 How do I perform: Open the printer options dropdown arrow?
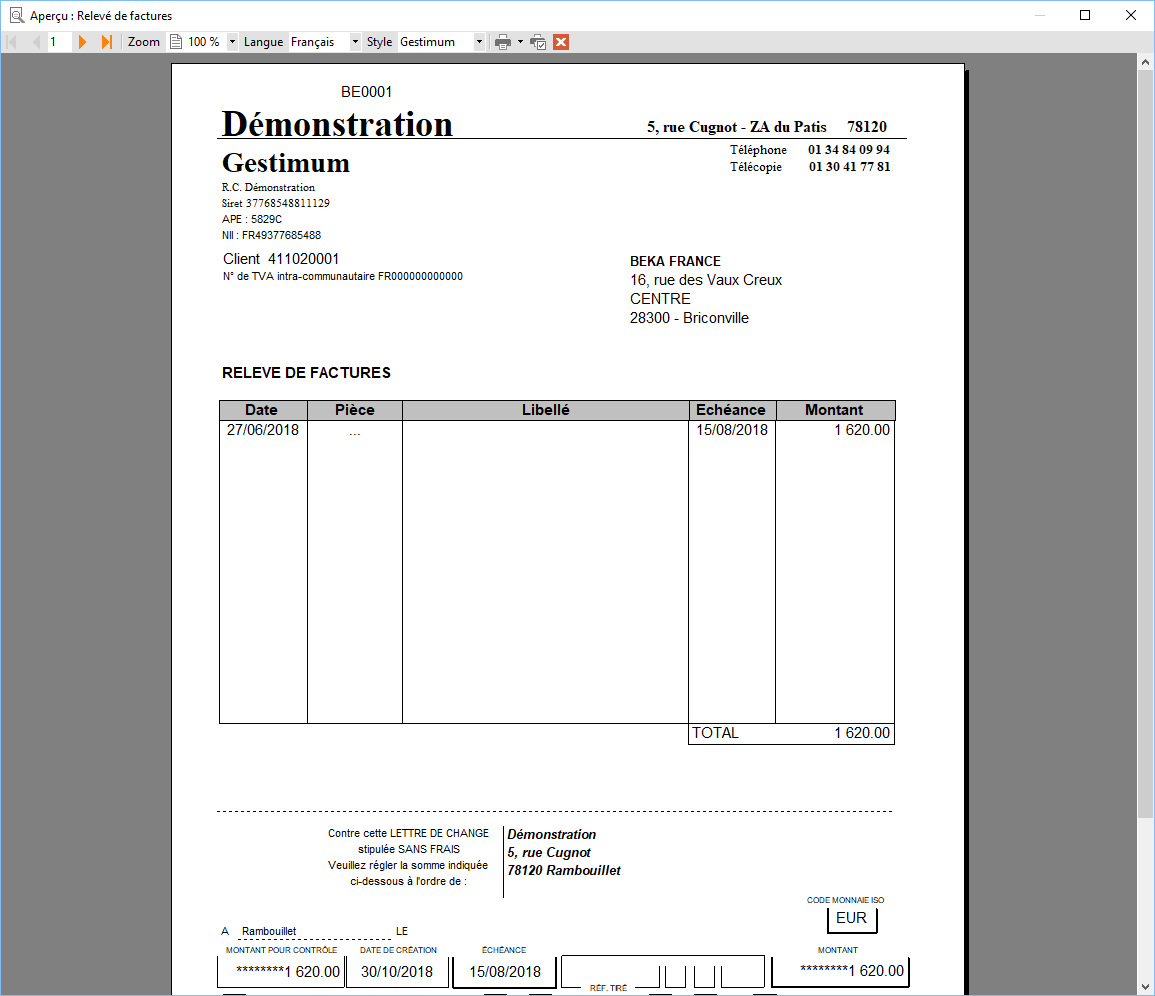pyautogui.click(x=520, y=42)
